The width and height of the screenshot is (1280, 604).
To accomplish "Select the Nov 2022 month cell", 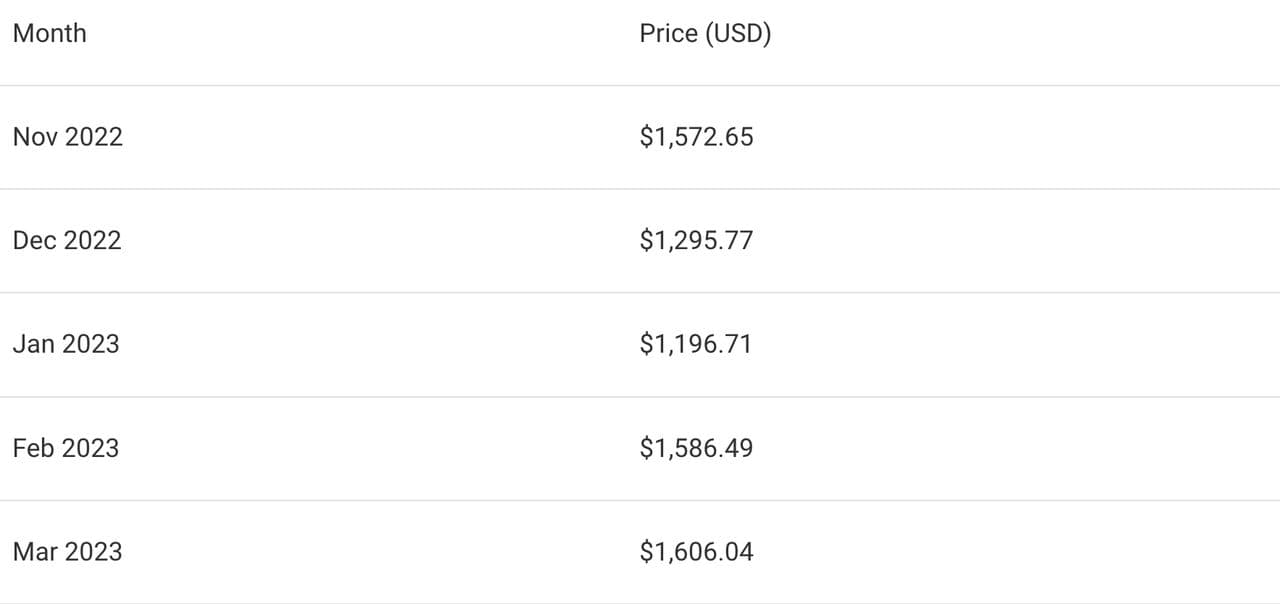I will coord(67,137).
